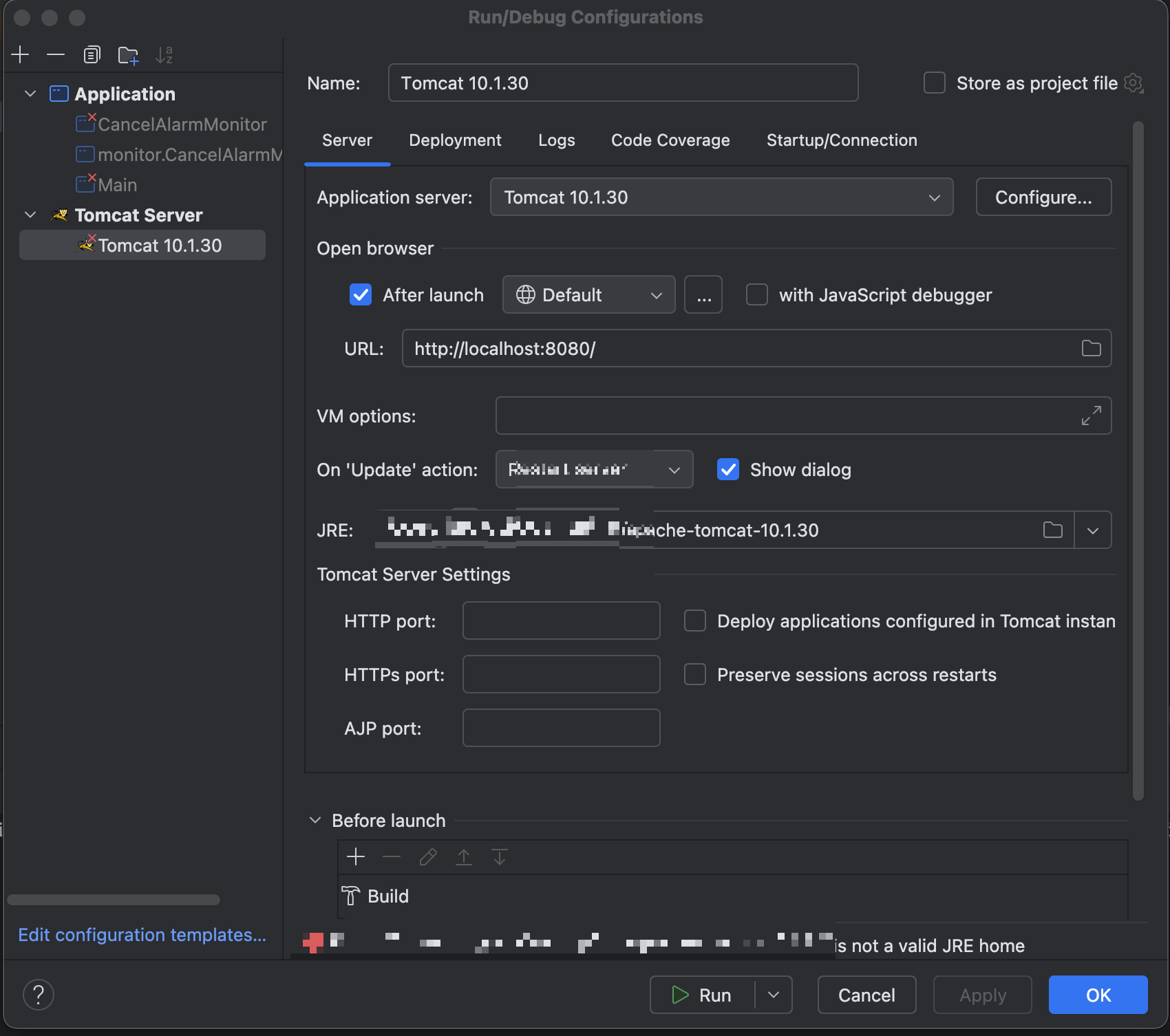Click the Application folder icon in the tree
This screenshot has width=1170, height=1036.
tap(59, 94)
